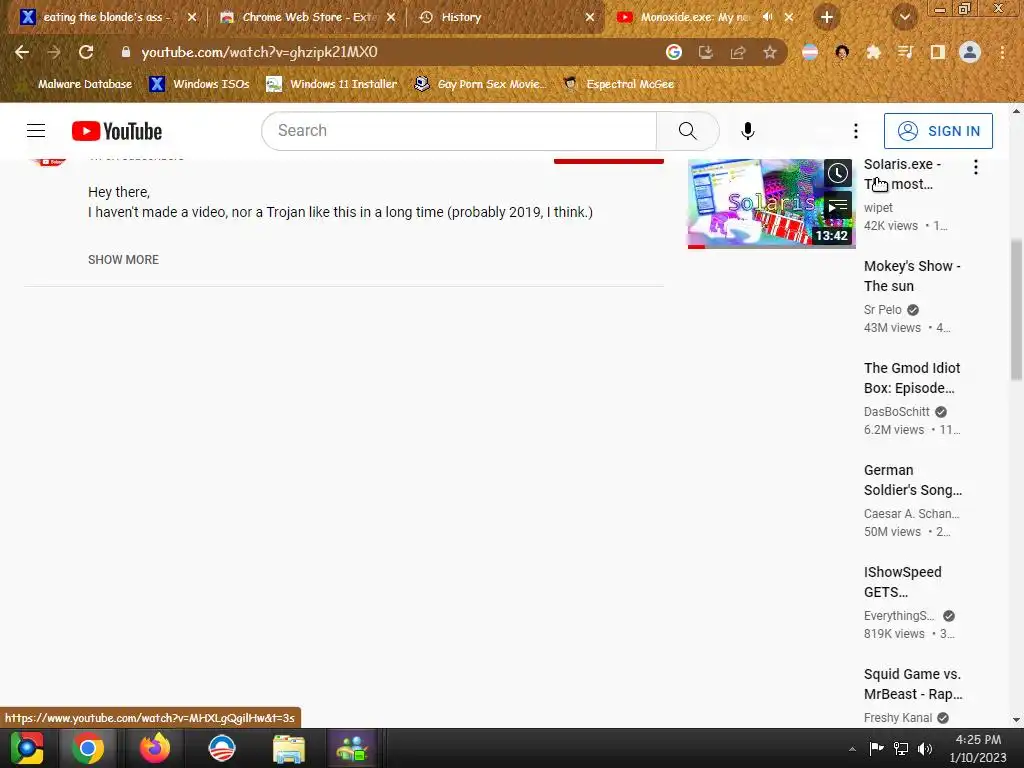The image size is (1024, 768).
Task: Click the scrollbar down arrow
Action: [1016, 719]
